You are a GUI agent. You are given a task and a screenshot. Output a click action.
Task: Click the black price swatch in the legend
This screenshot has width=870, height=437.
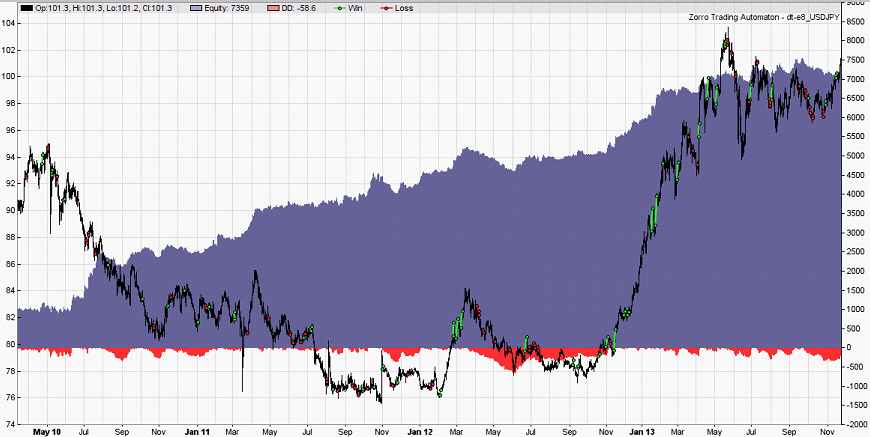26,8
